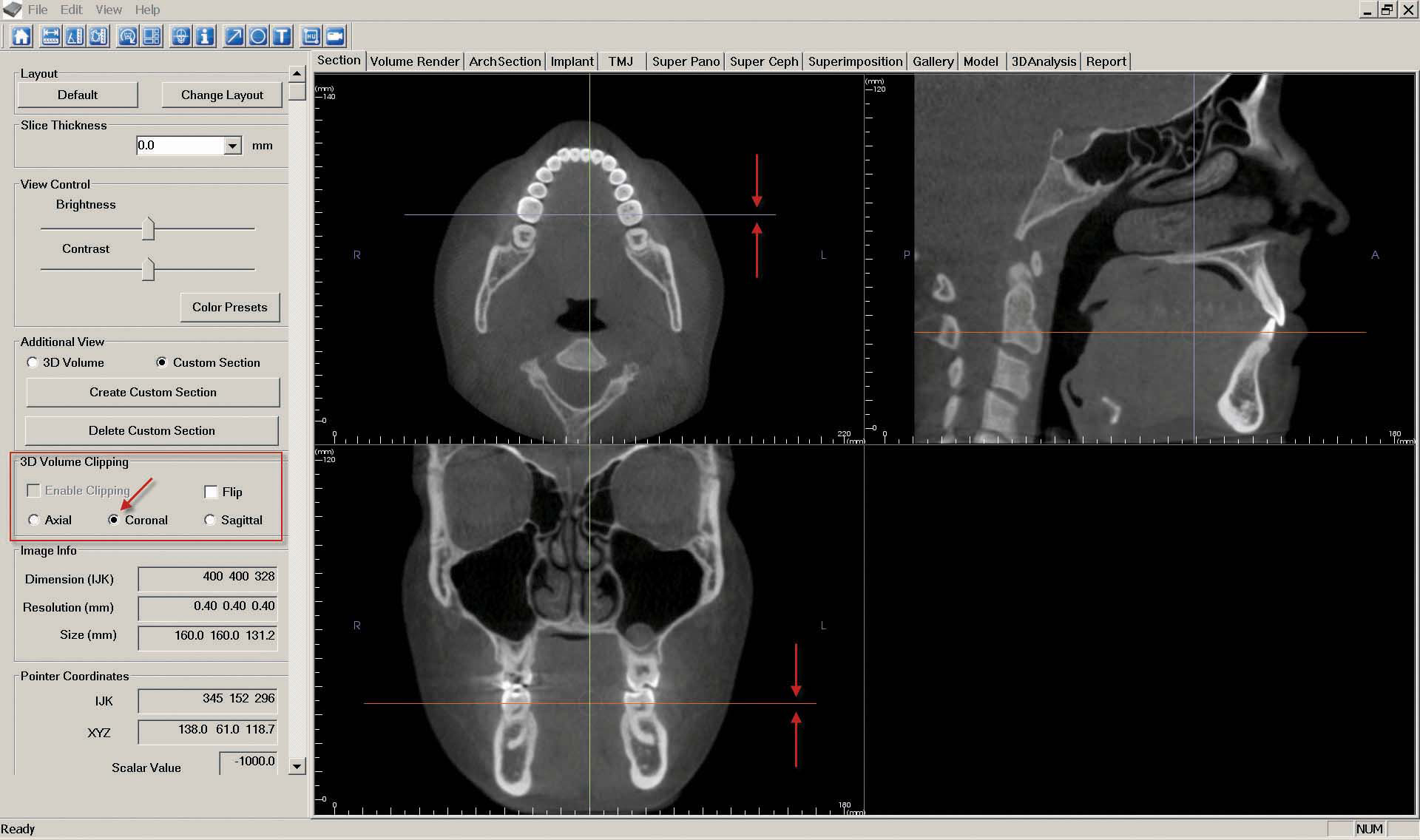Enable the Flip checkbox

pos(211,492)
